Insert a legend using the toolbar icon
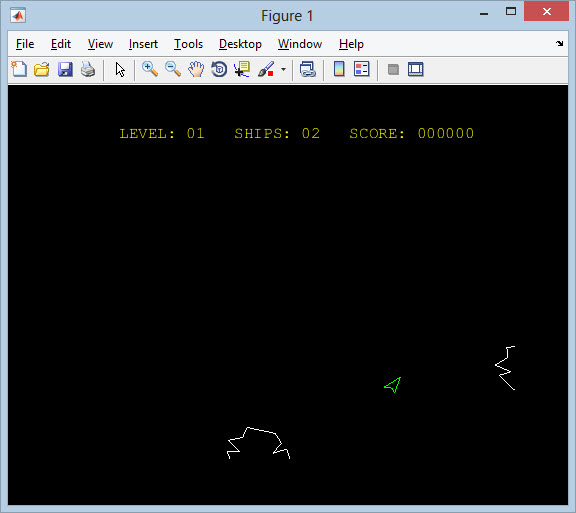The height and width of the screenshot is (513, 576). [x=361, y=69]
